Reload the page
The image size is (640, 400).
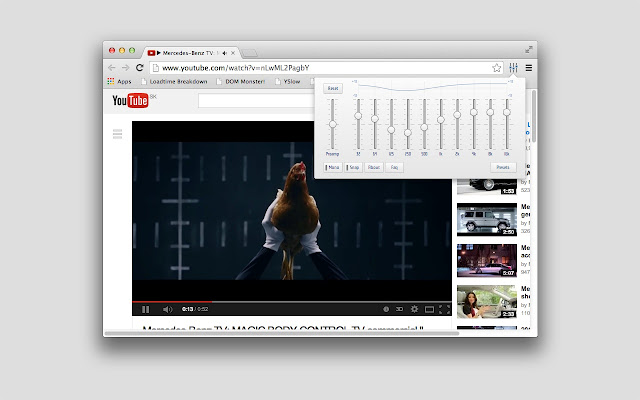point(140,68)
